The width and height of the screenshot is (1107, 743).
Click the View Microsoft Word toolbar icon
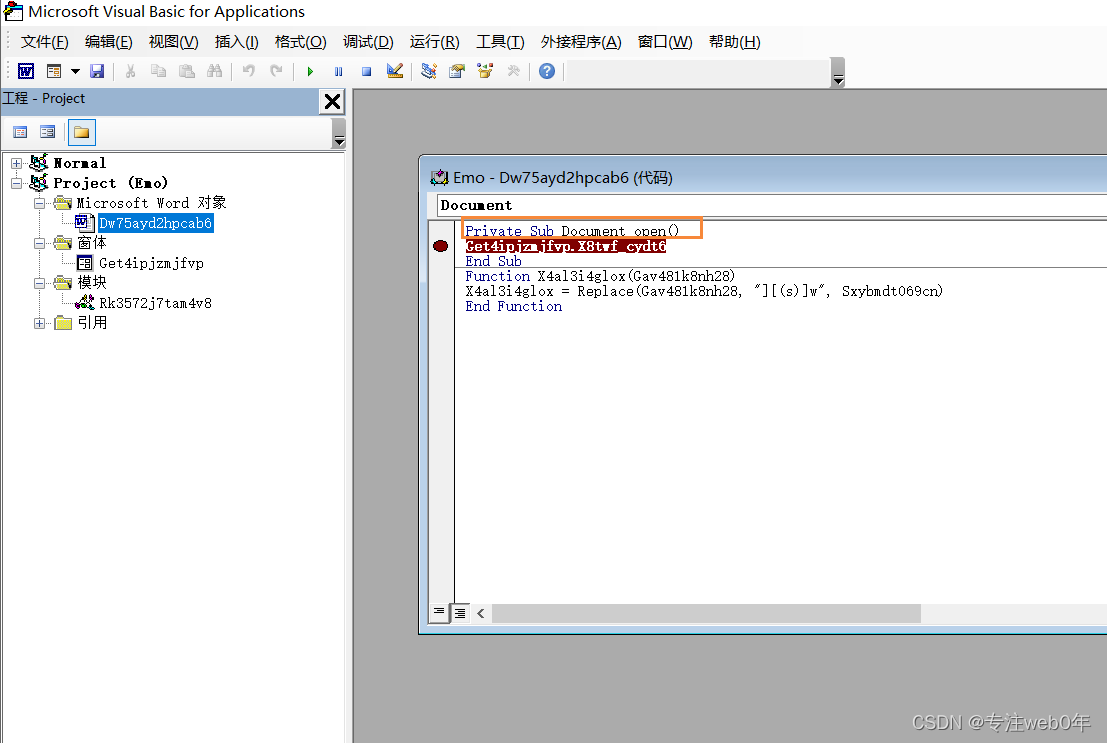coord(26,71)
